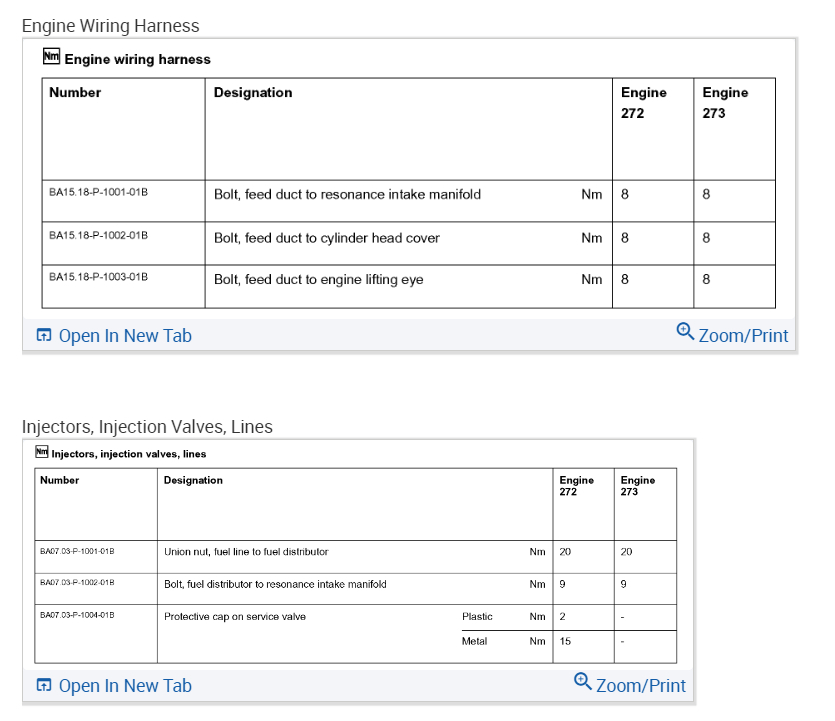Click 'Bolt, feed duct to cylinder head cover' row
The width and height of the screenshot is (835, 721).
tap(327, 238)
